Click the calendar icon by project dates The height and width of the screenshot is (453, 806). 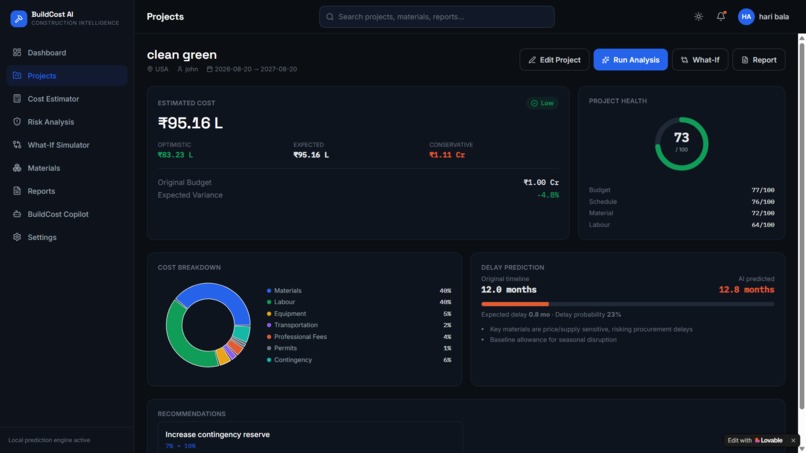(x=210, y=69)
